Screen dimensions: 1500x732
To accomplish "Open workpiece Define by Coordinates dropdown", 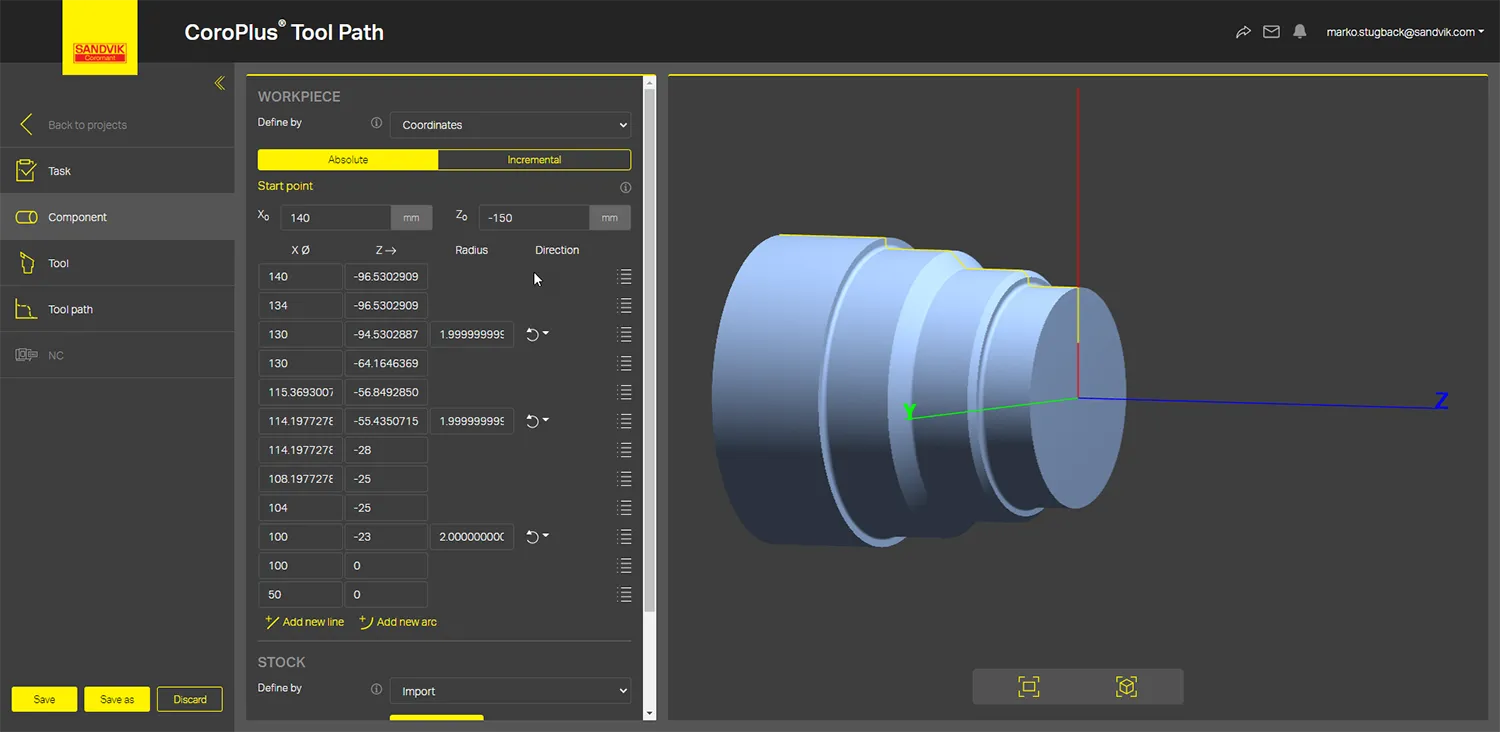I will pos(510,125).
